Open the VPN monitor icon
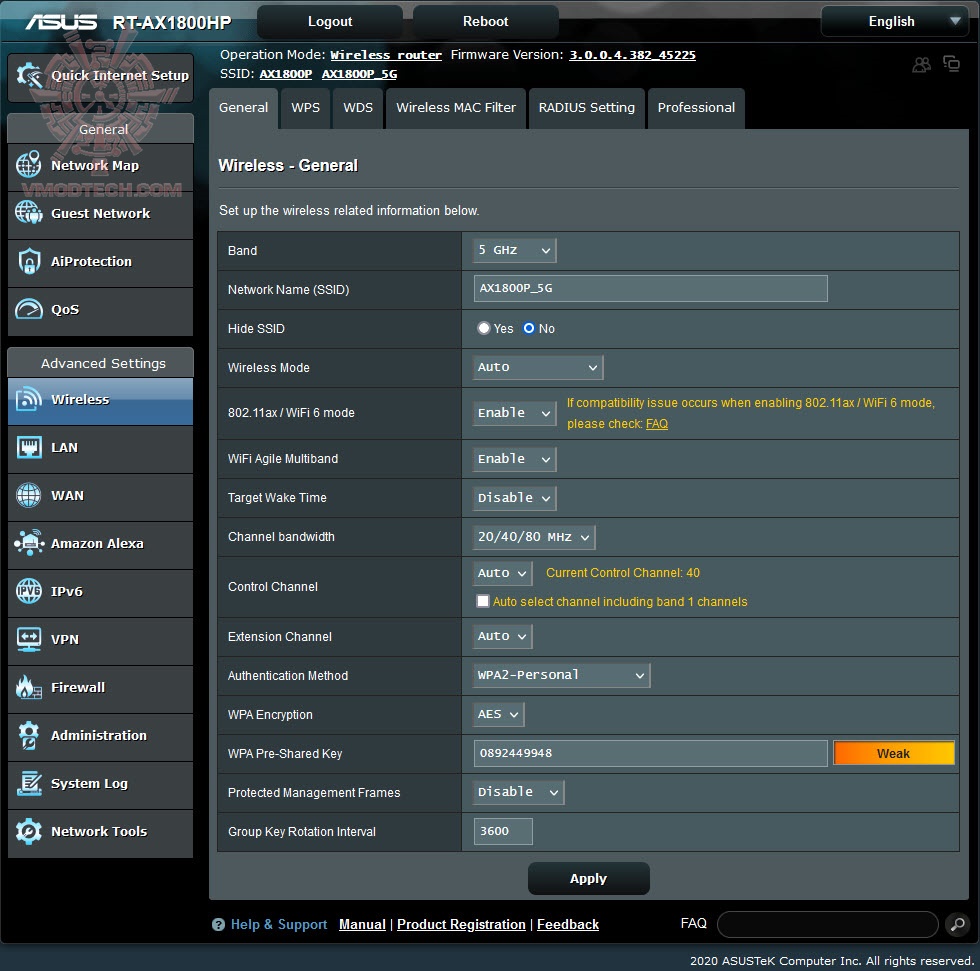 point(29,639)
